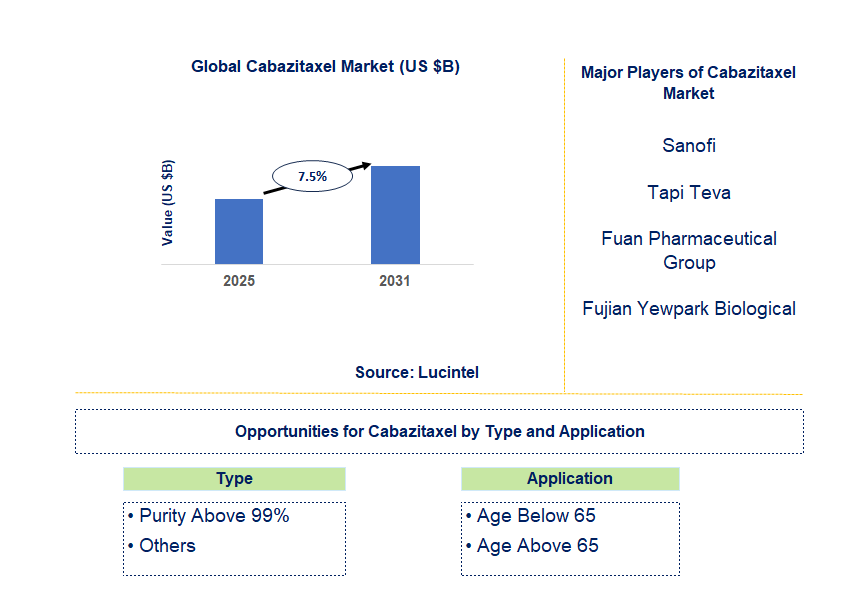Select the 2031 bar in the chart
868x616 pixels.
tap(395, 215)
